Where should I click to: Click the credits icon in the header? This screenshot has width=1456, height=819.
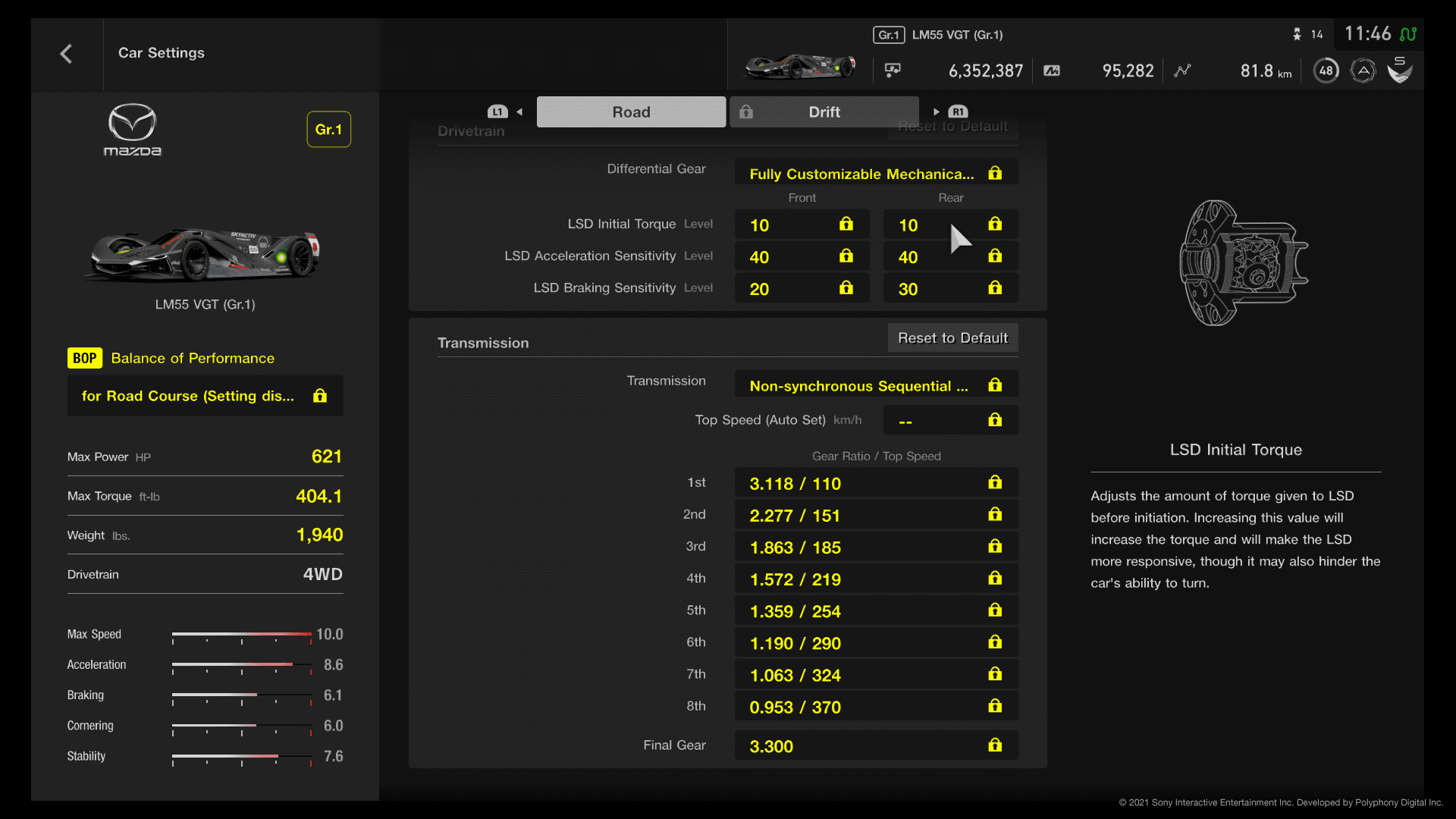pyautogui.click(x=893, y=71)
